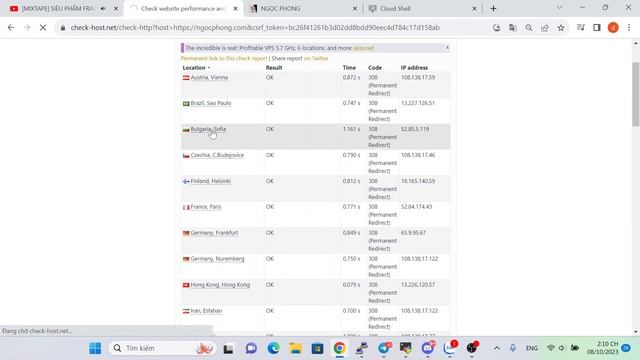Mute the YouTube tab audio icon
This screenshot has width=640, height=360.
[103, 8]
